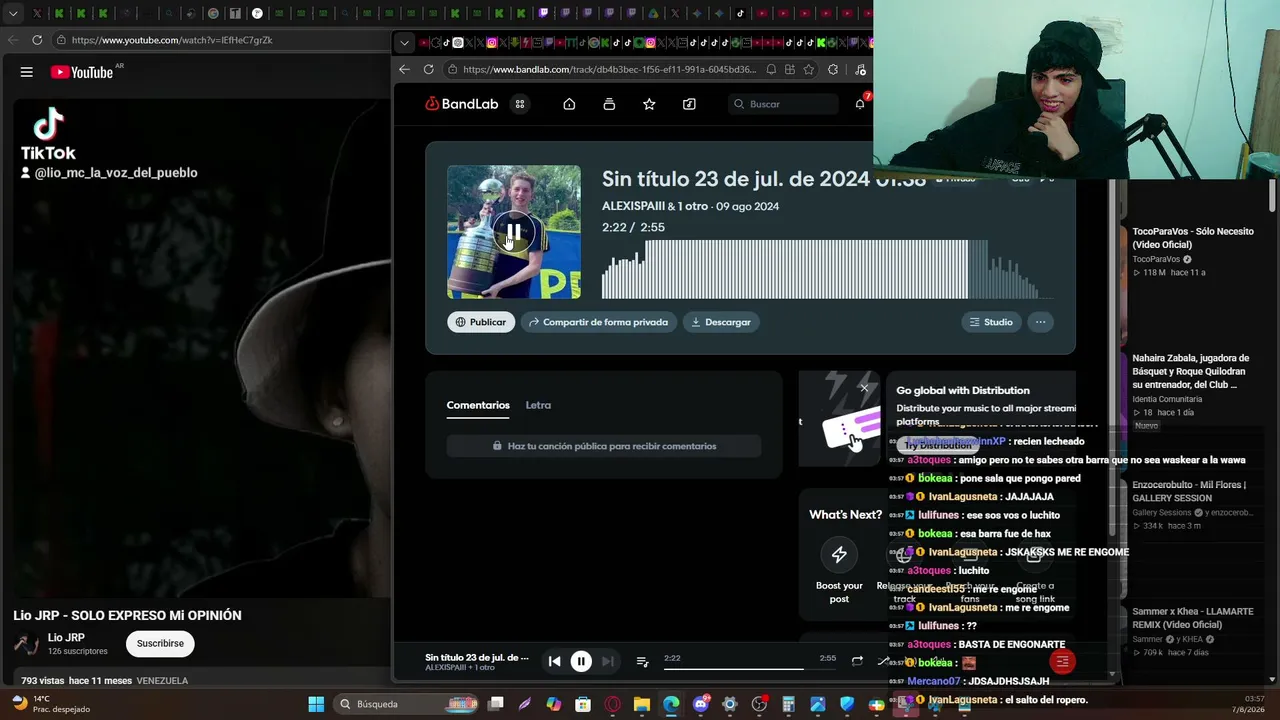Bookmark the BandLab page with star icon

(x=808, y=69)
